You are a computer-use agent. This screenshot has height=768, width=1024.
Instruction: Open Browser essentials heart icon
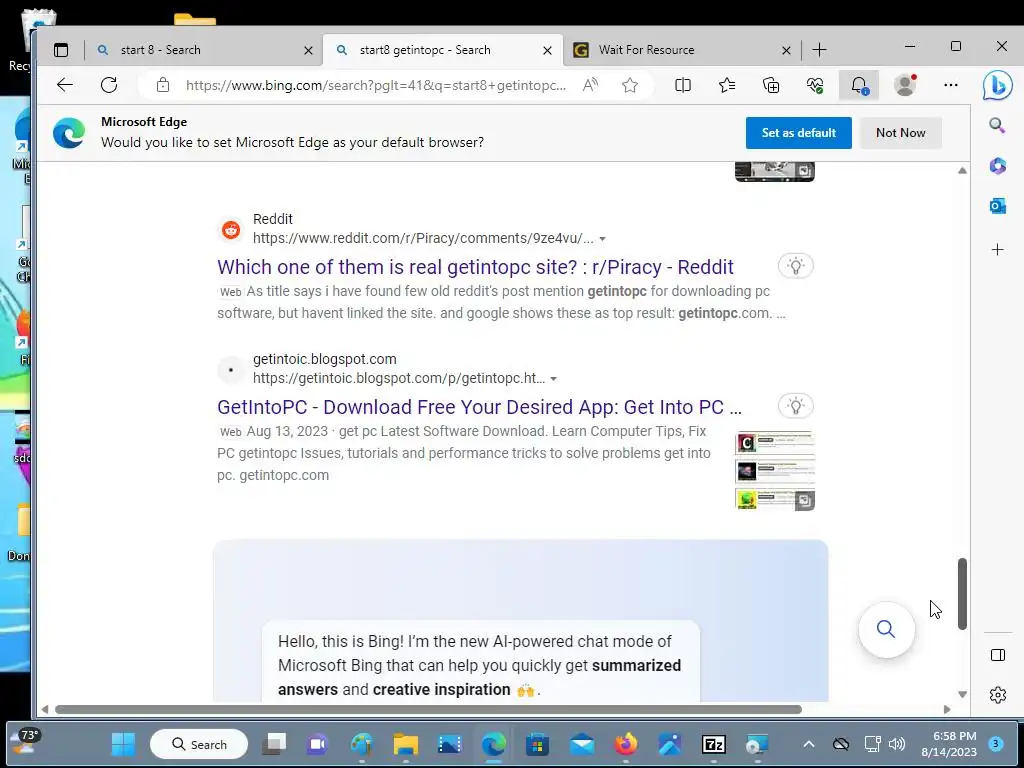coord(815,85)
